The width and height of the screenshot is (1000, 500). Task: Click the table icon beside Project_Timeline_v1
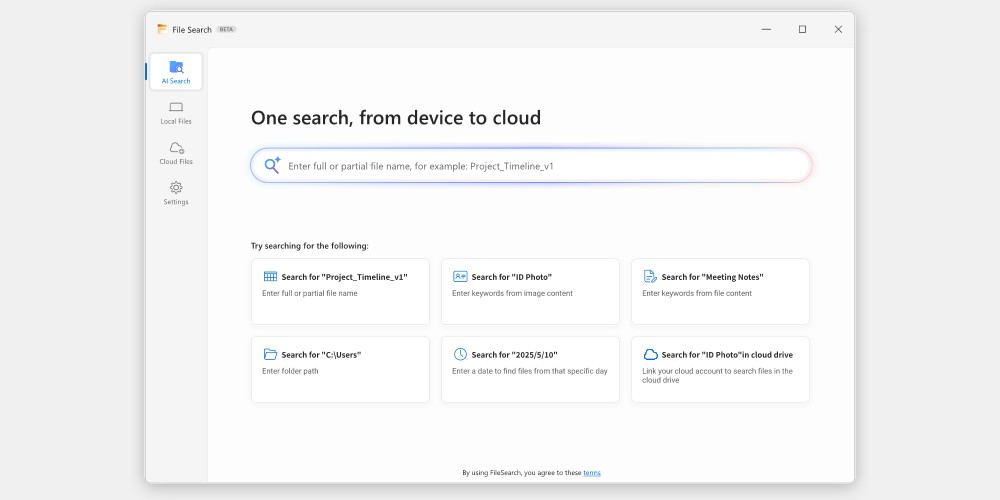[x=270, y=277]
